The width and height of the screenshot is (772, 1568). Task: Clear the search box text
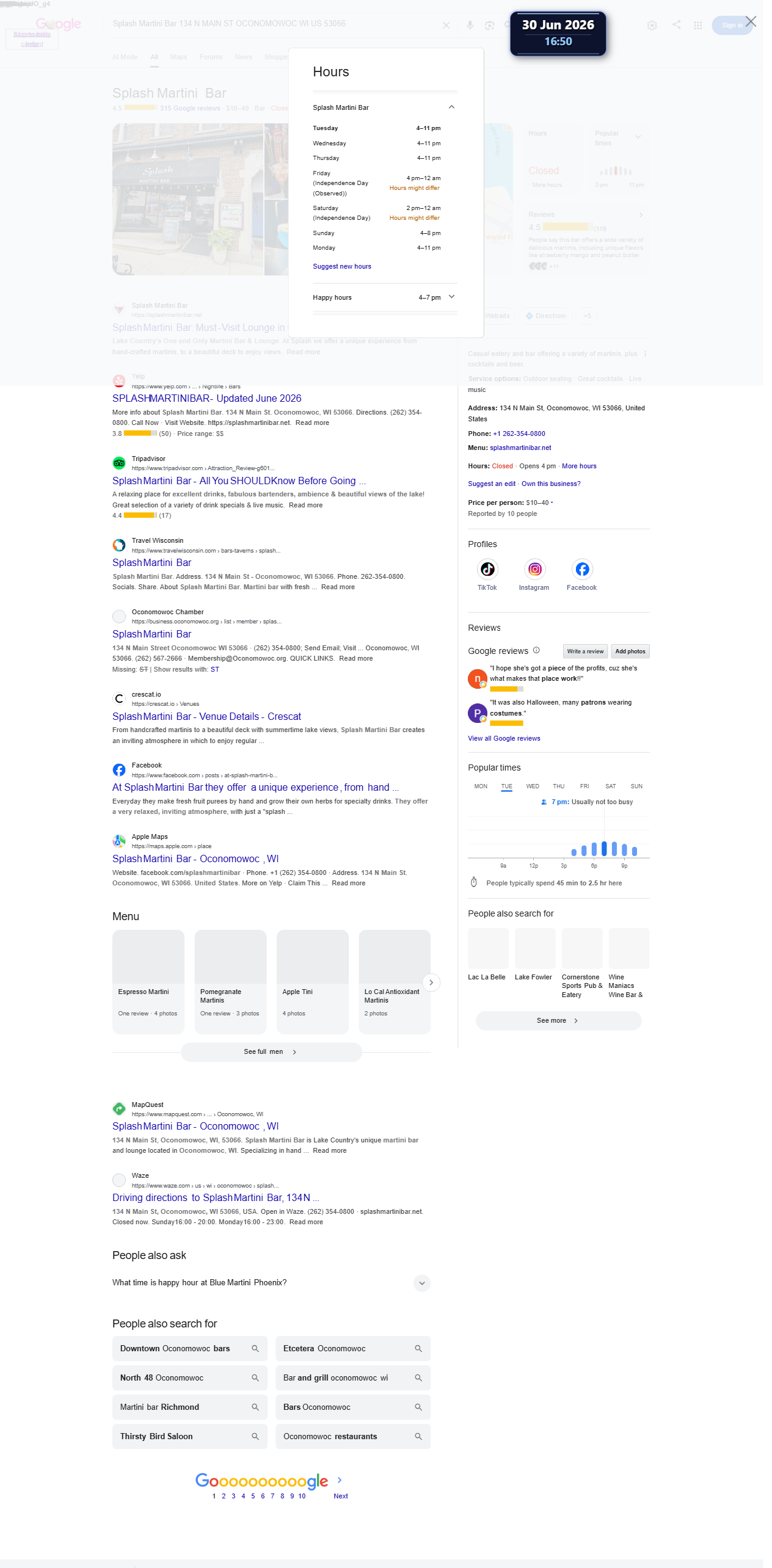[446, 25]
